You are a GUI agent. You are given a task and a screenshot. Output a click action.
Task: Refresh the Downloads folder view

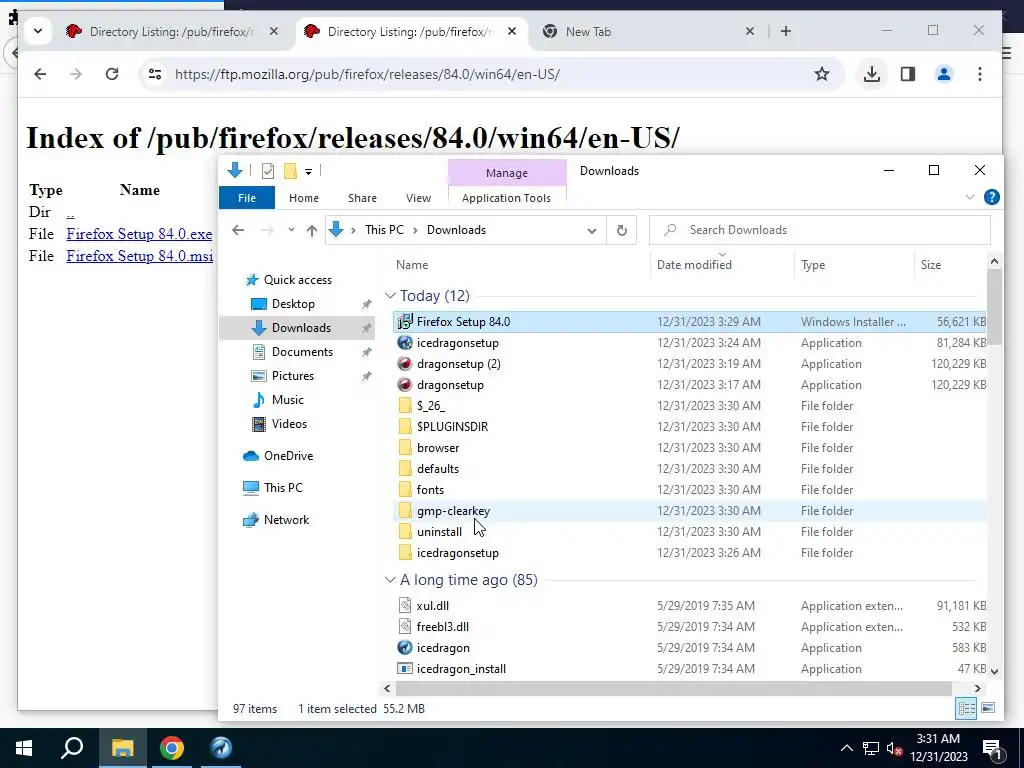pos(622,230)
